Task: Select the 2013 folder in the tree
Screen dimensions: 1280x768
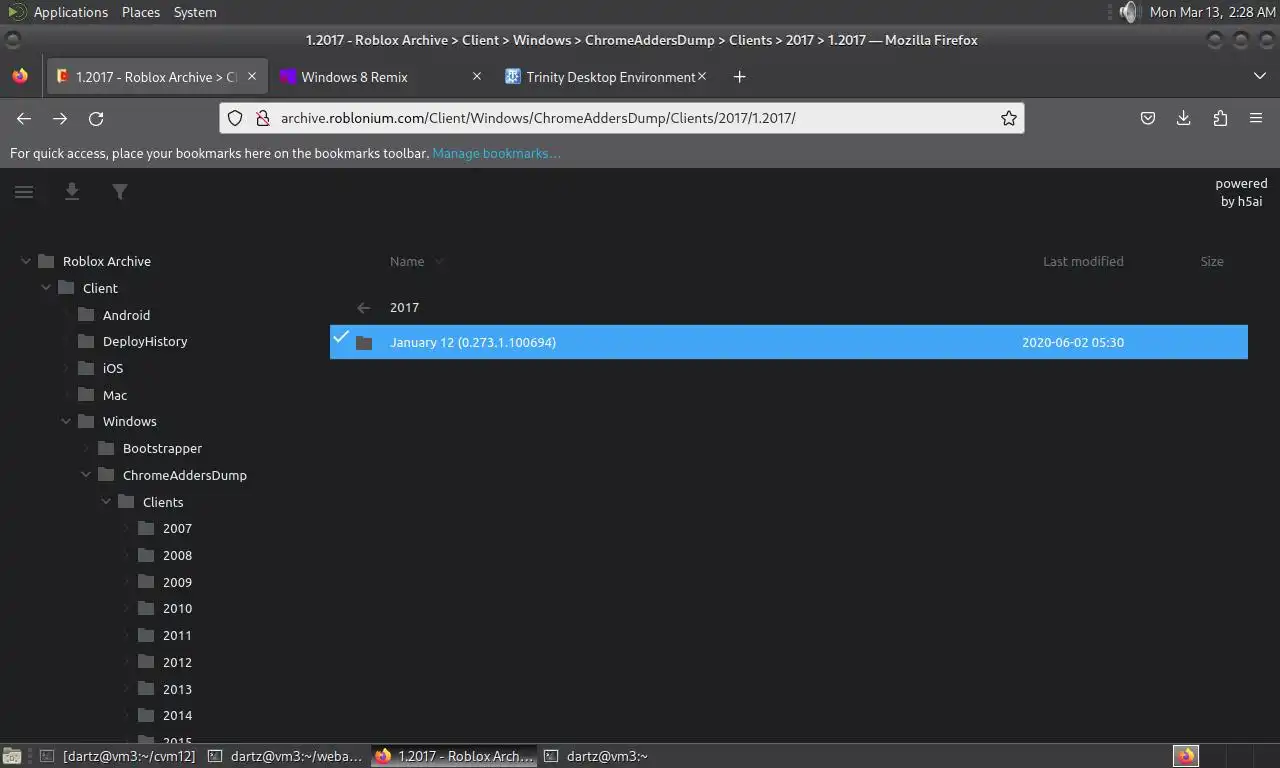Action: pyautogui.click(x=177, y=689)
